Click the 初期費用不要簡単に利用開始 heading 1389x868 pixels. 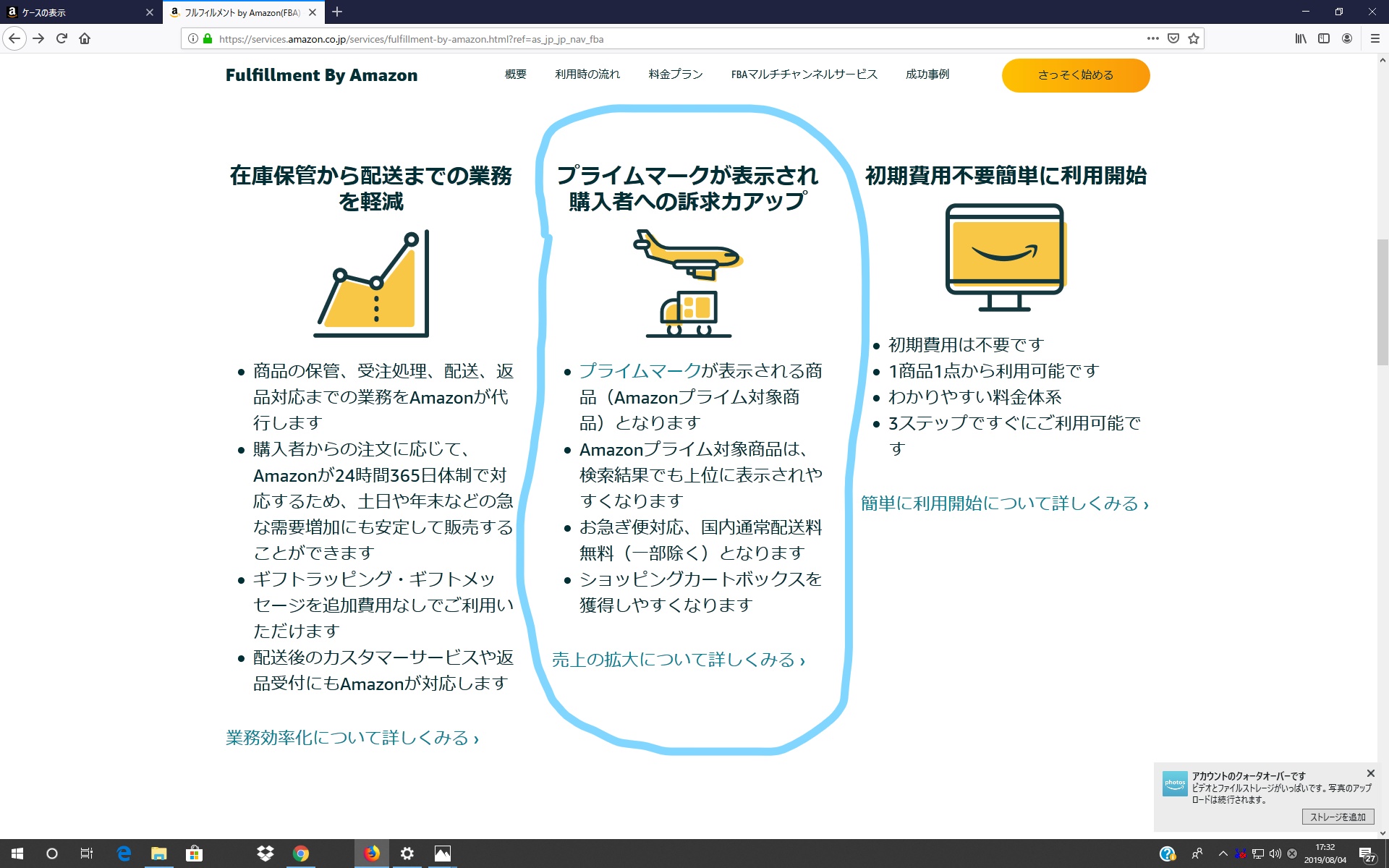[1006, 176]
